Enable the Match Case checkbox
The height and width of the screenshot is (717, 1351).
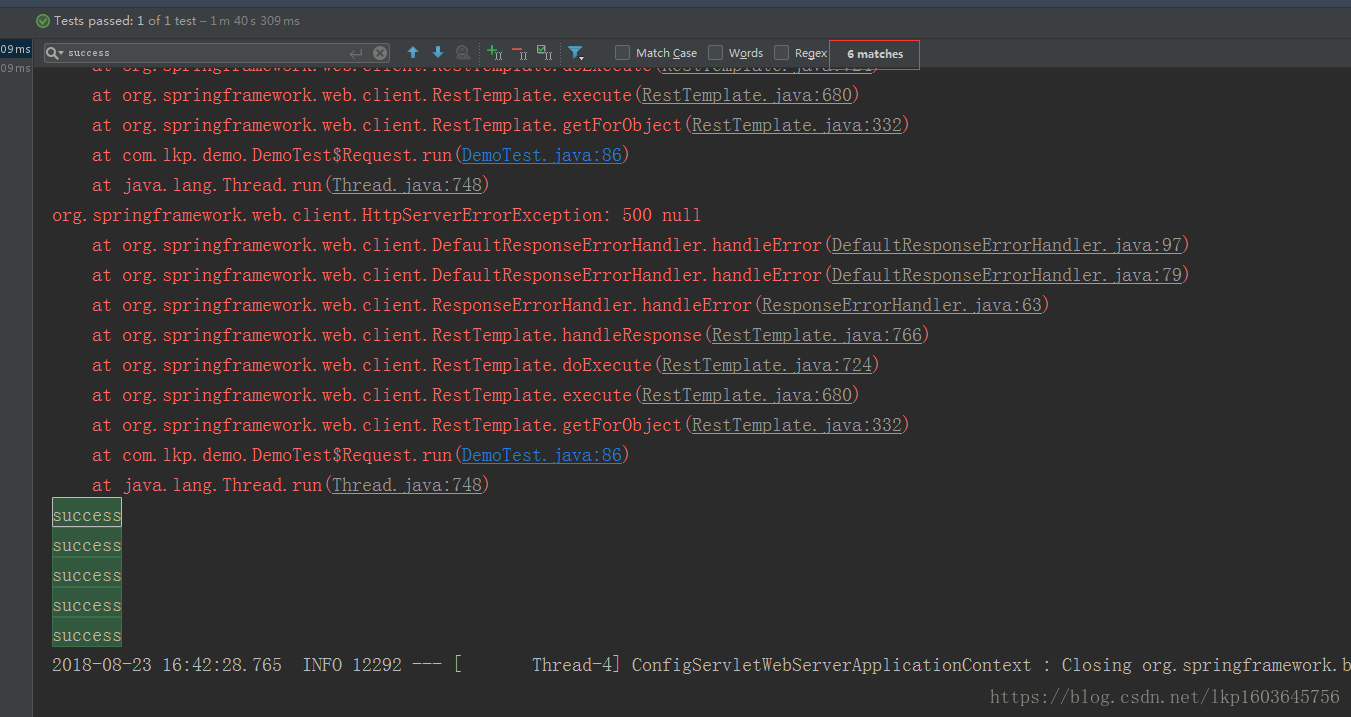click(622, 53)
